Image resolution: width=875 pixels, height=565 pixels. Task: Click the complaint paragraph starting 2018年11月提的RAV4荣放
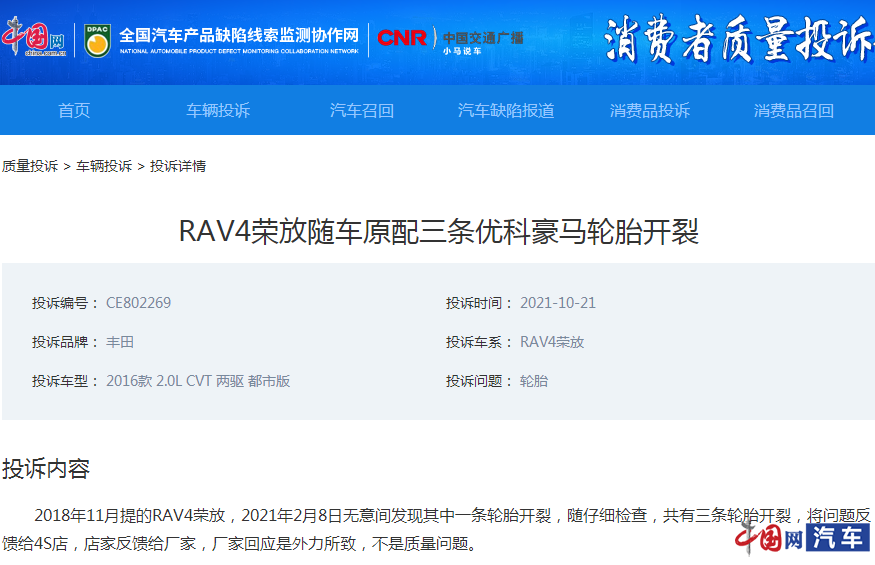pyautogui.click(x=436, y=529)
